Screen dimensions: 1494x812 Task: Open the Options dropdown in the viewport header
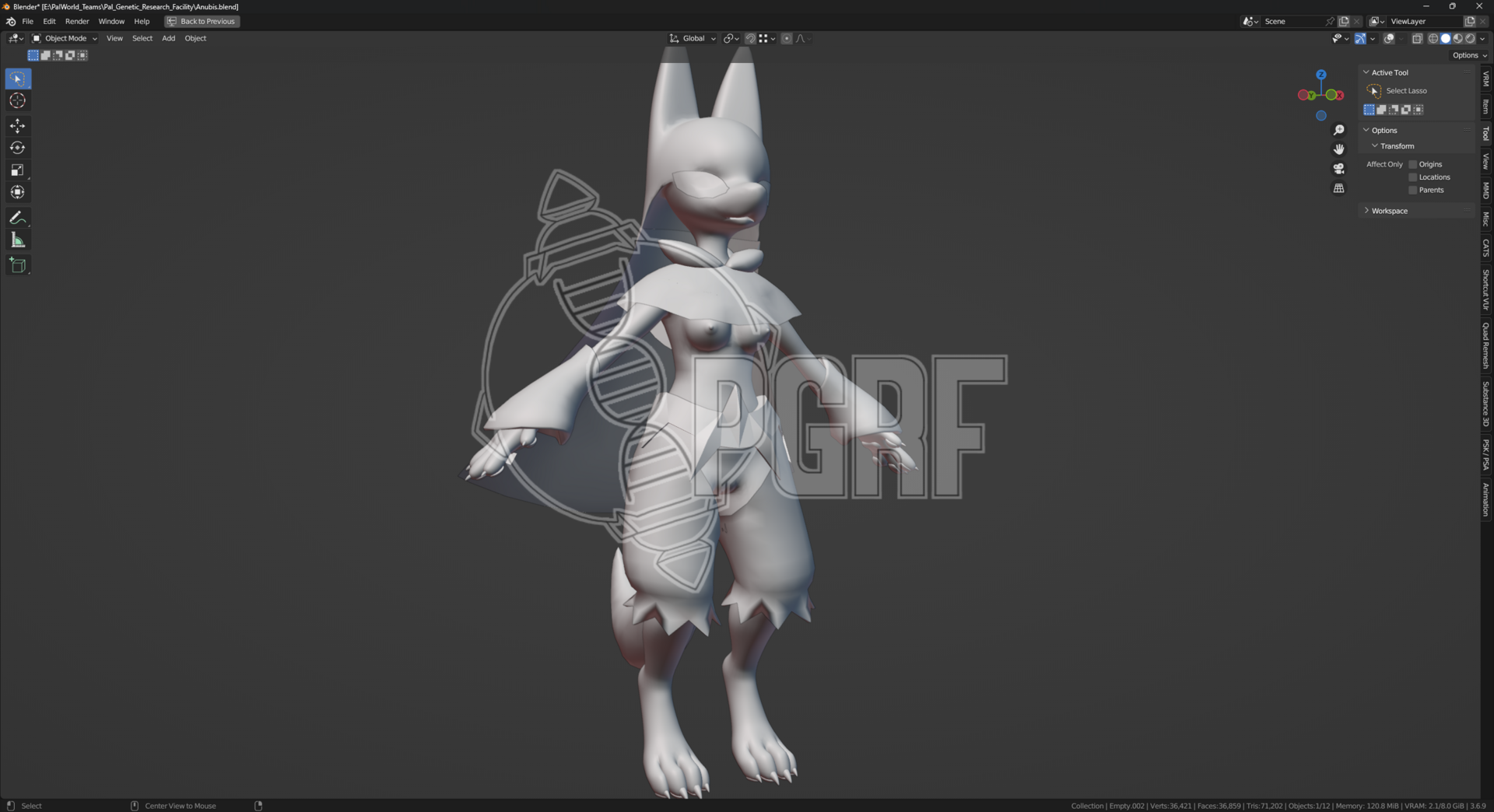1469,55
